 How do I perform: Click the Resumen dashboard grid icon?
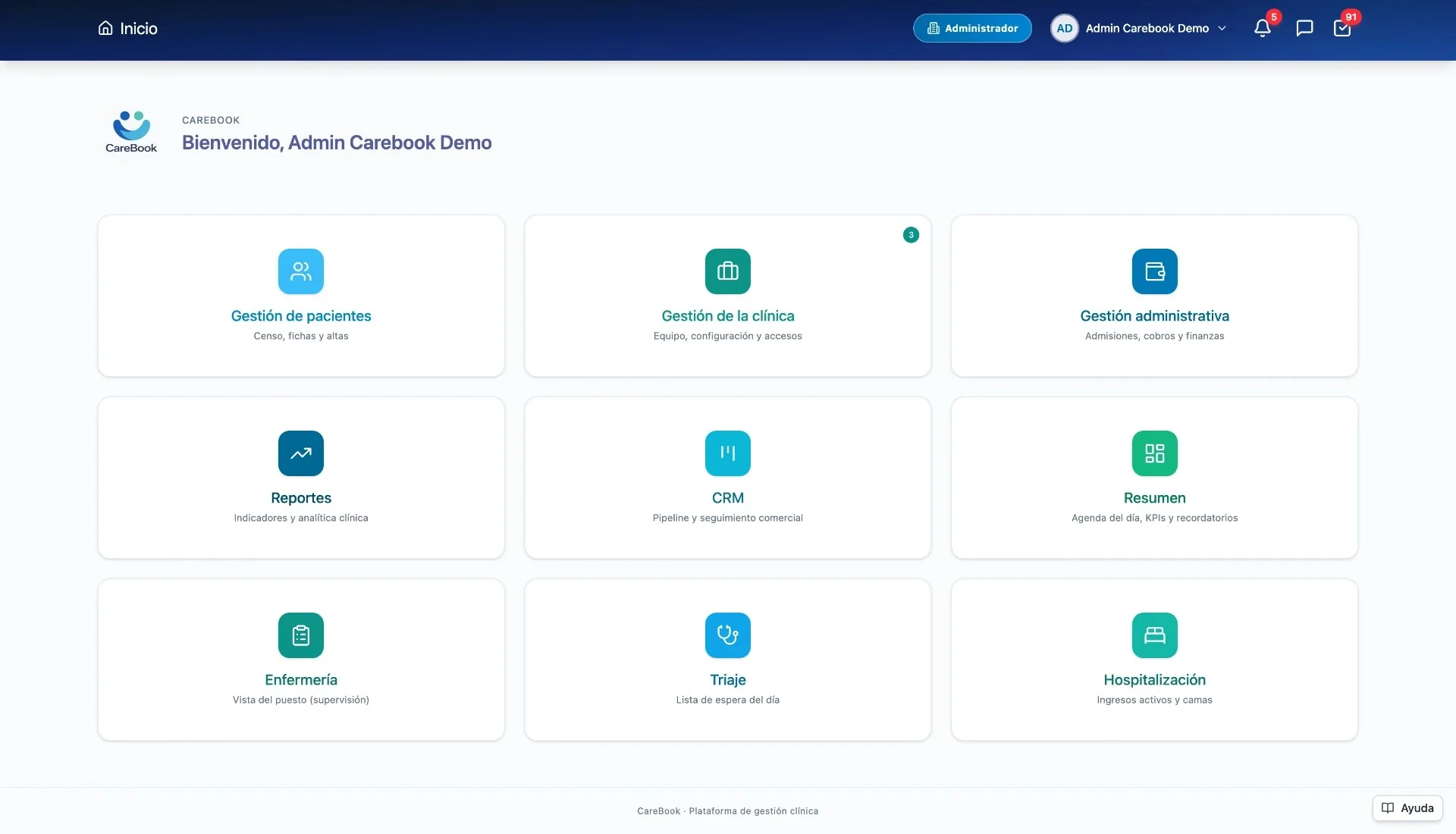[x=1155, y=453]
